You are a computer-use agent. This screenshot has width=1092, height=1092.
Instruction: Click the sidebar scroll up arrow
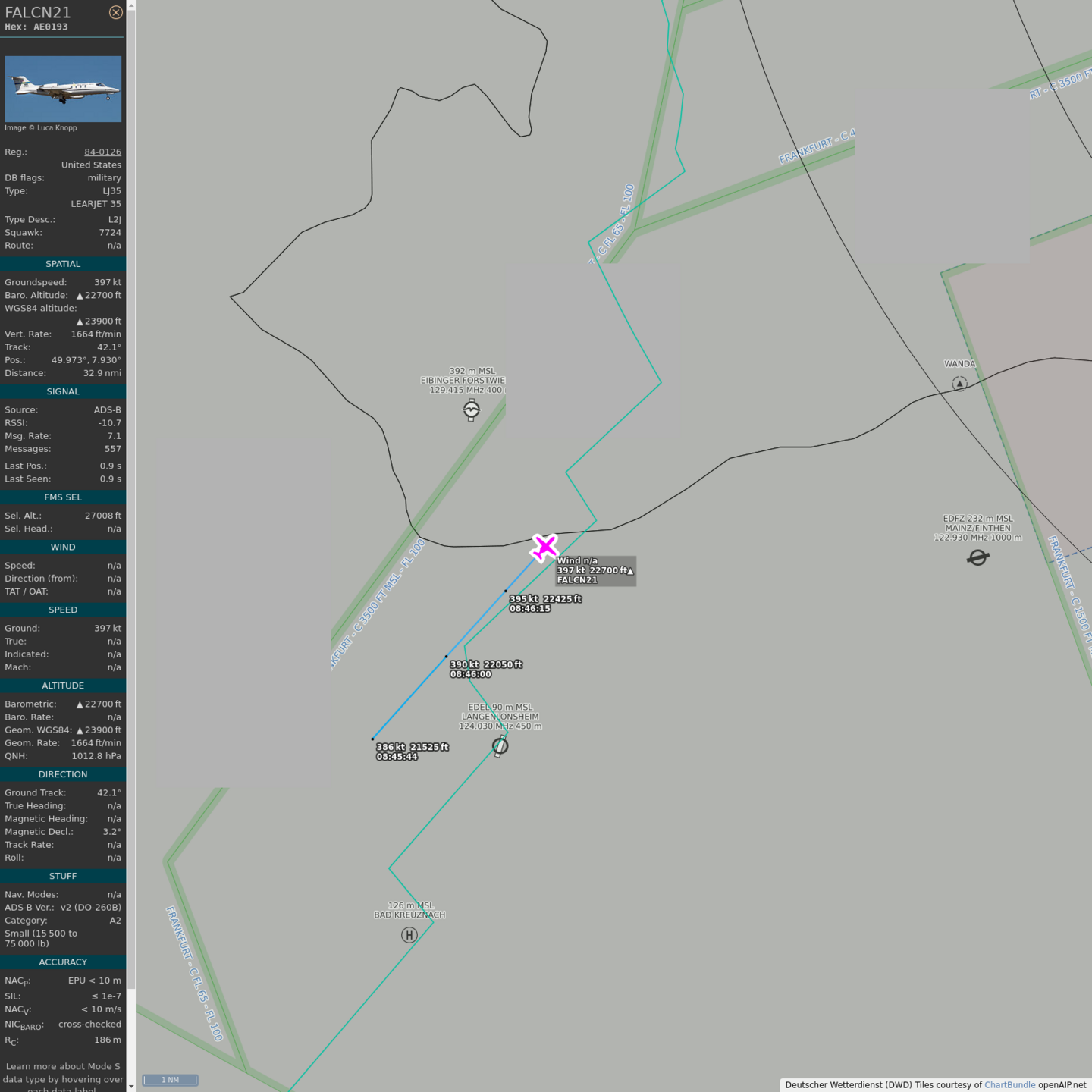[x=131, y=5]
